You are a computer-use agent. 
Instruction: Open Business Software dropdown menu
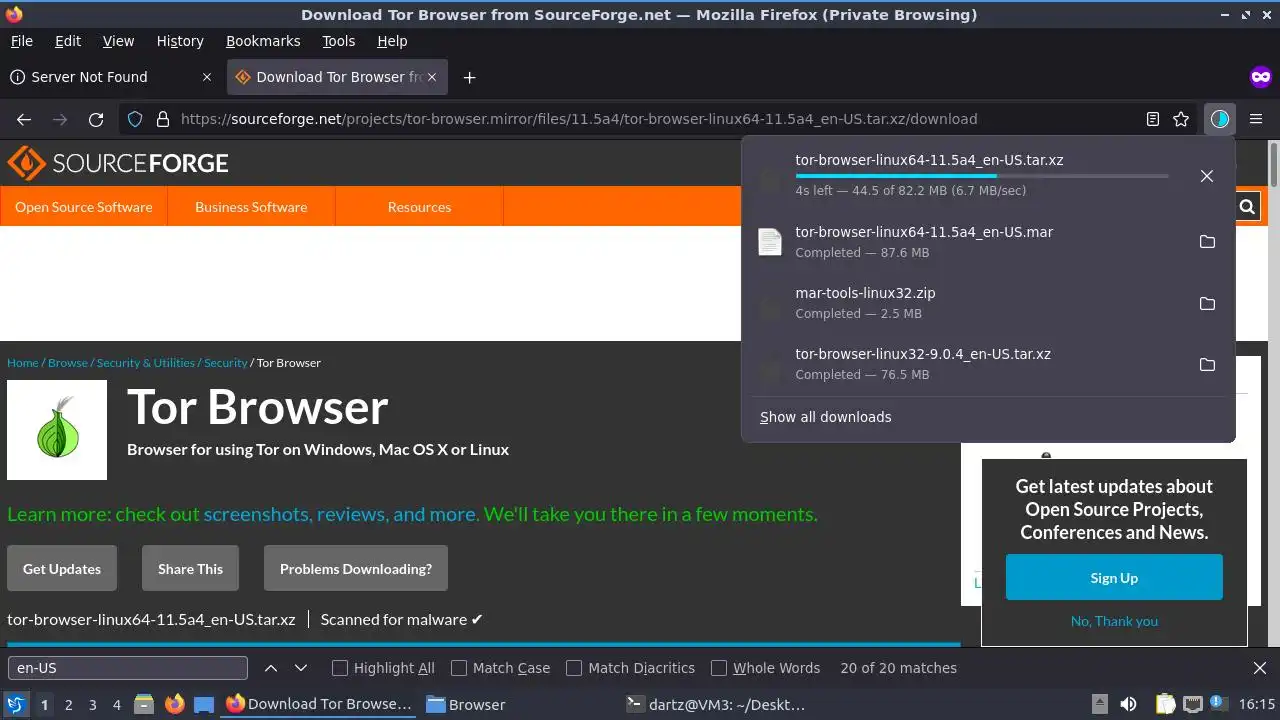251,207
